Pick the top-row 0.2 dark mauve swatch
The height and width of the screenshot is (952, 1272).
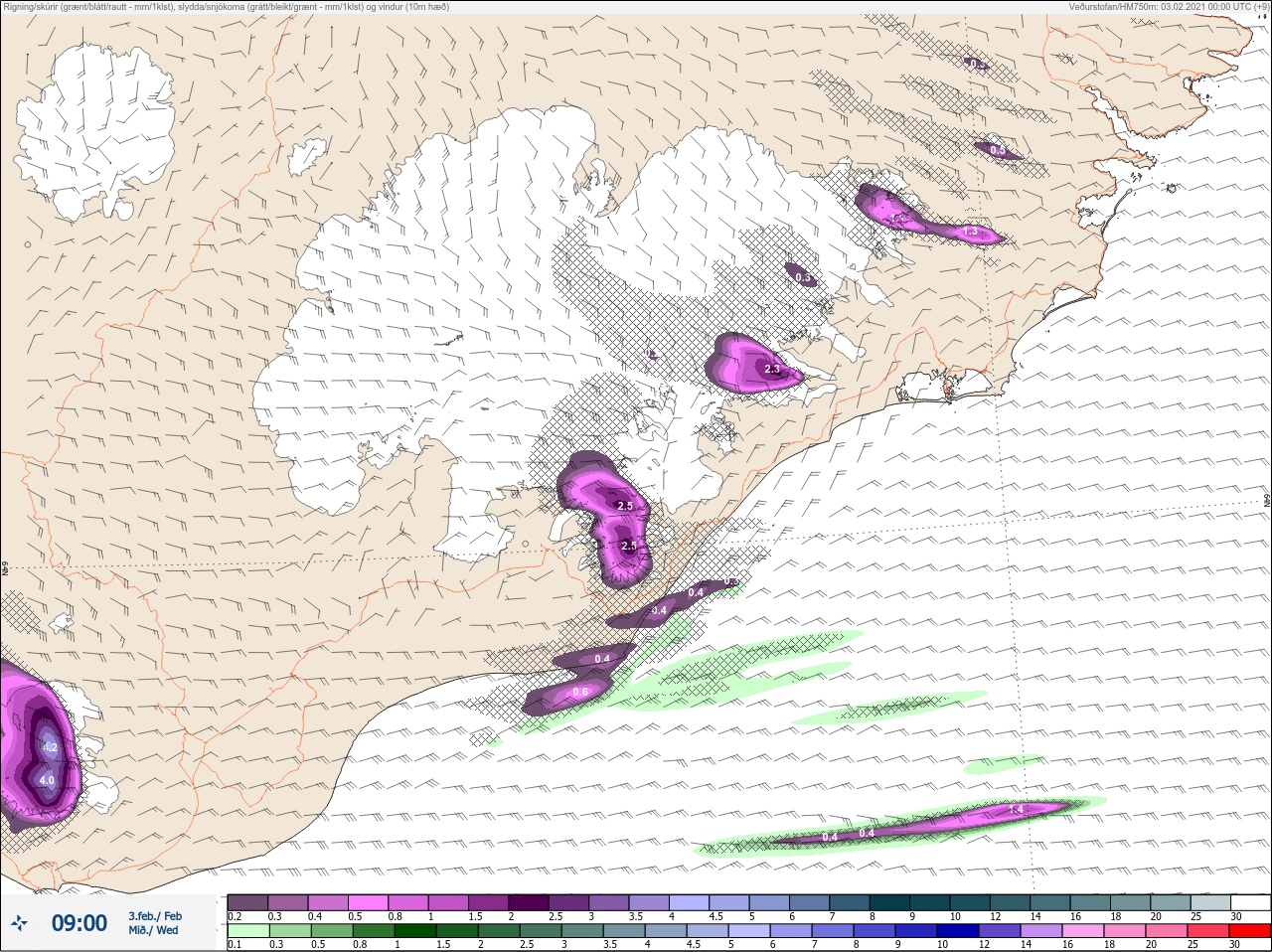coord(247,902)
